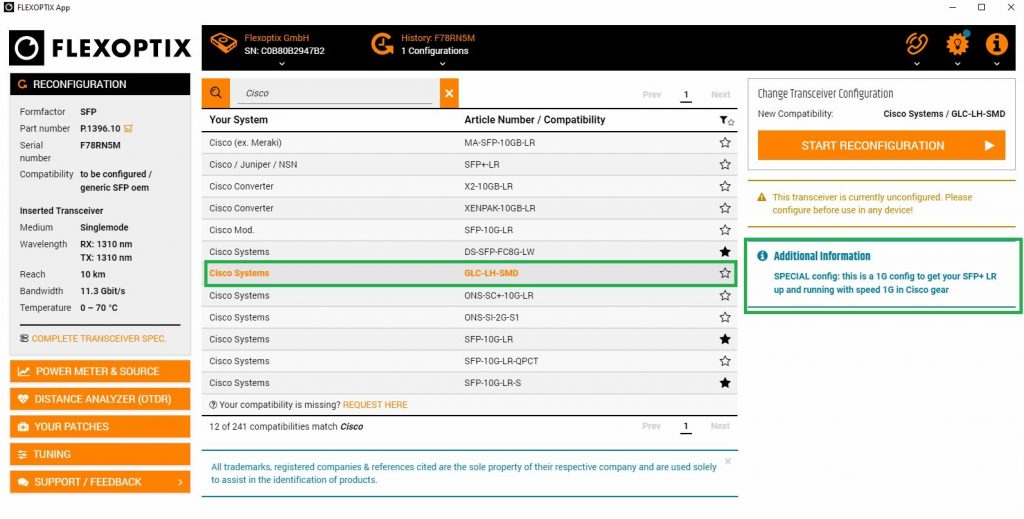1024x519 pixels.
Task: Click the help icon before compatibility missing
Action: 213,405
